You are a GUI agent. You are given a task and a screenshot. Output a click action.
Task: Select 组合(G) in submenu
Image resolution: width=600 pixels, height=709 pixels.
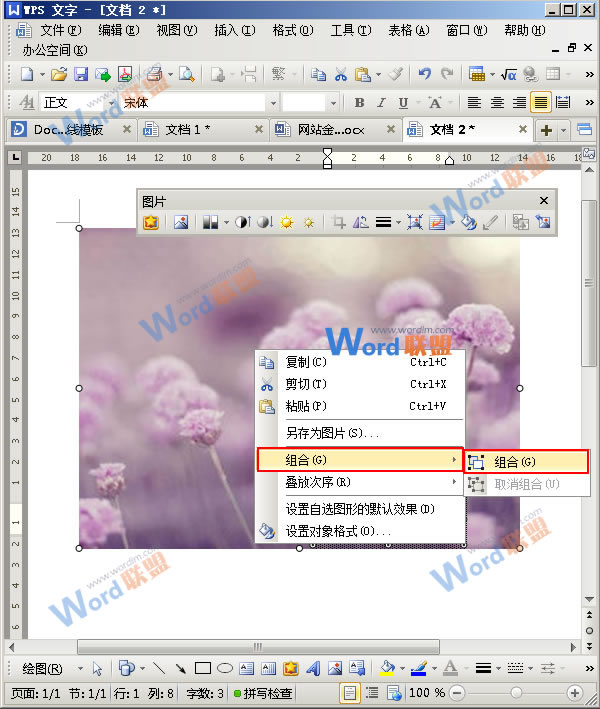click(527, 462)
